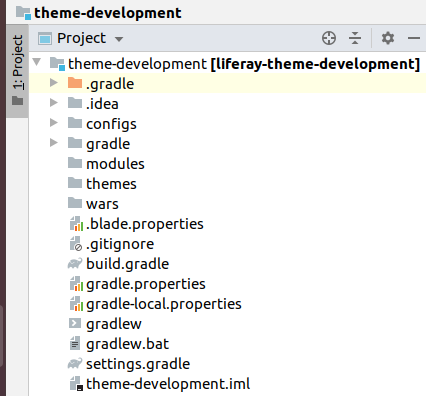The height and width of the screenshot is (396, 426).
Task: Click the Project view type icon
Action: 45,38
